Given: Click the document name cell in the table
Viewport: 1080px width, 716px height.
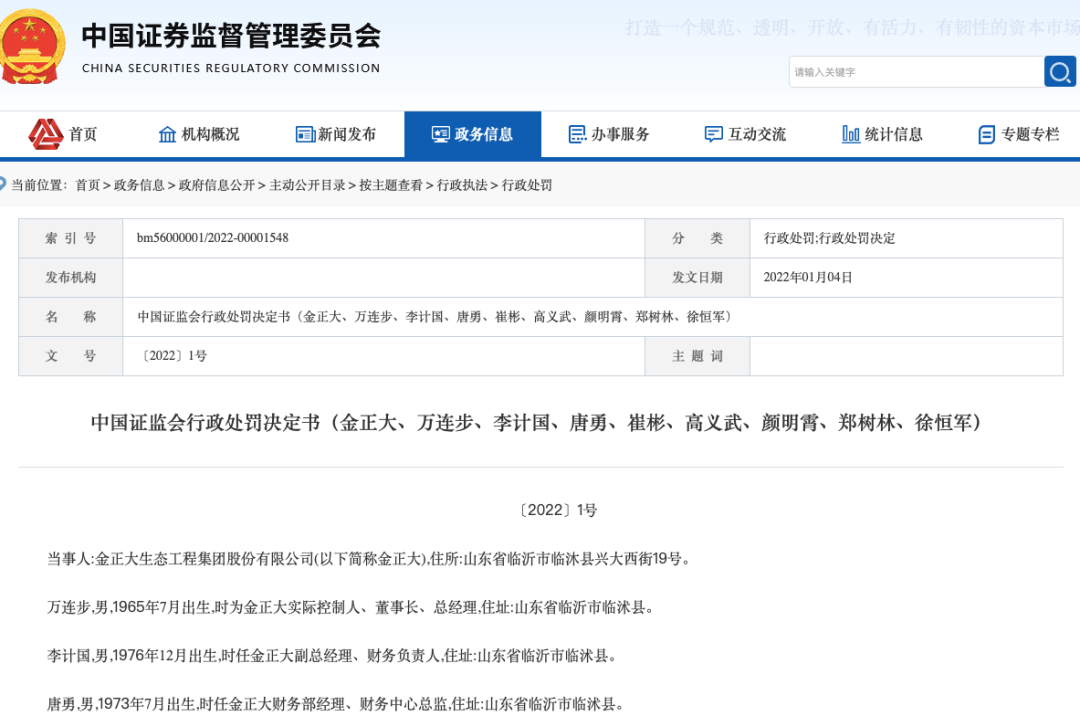Looking at the screenshot, I should point(592,317).
